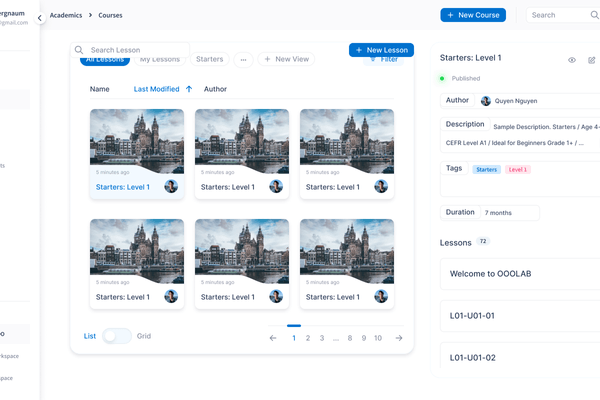
Task: Click the magnifier icon in Search Lesson
Action: (x=79, y=50)
